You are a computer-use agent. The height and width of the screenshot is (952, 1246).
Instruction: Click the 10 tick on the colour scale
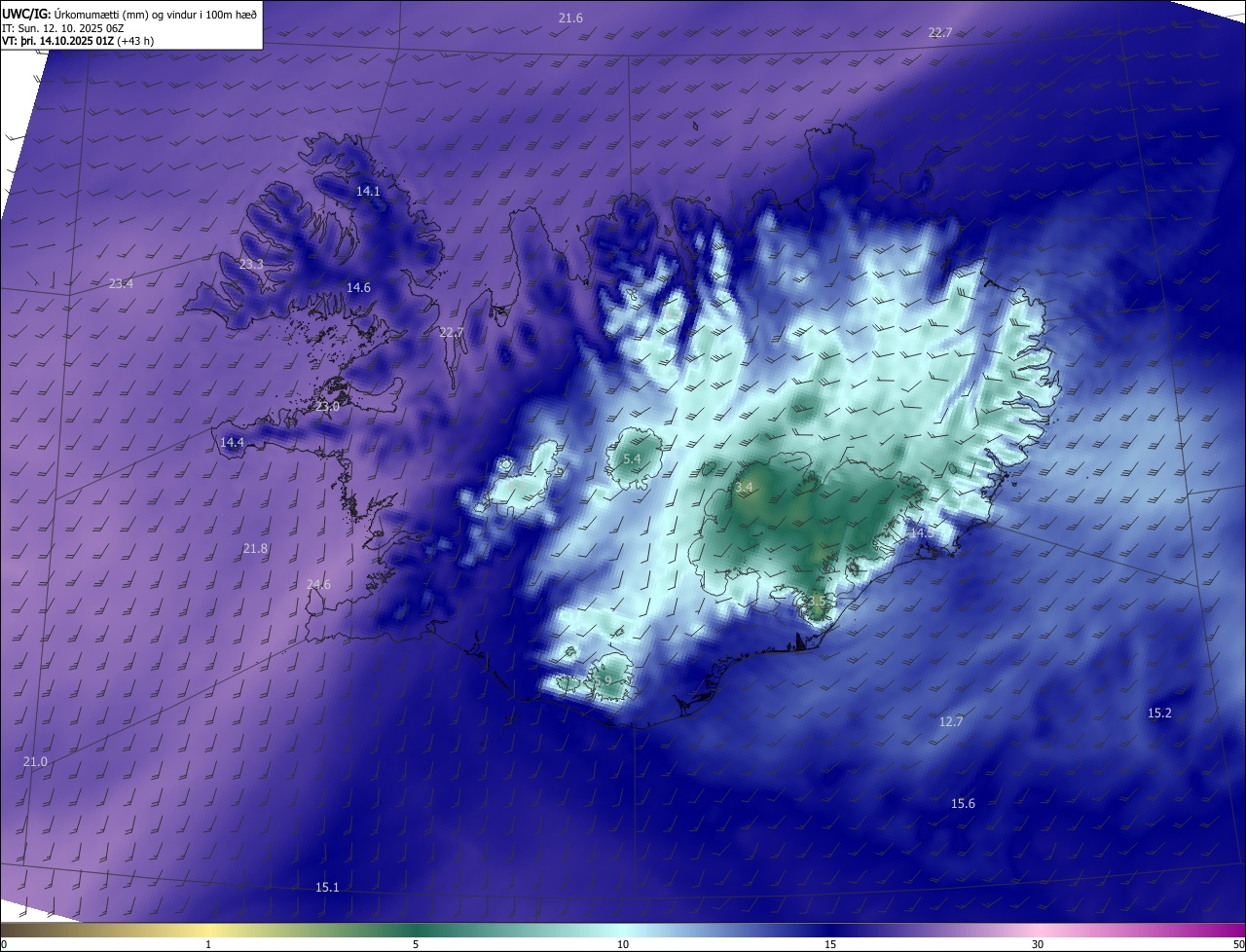coord(623,944)
